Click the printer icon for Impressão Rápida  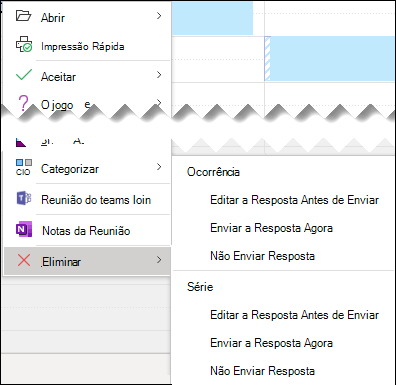(x=24, y=45)
